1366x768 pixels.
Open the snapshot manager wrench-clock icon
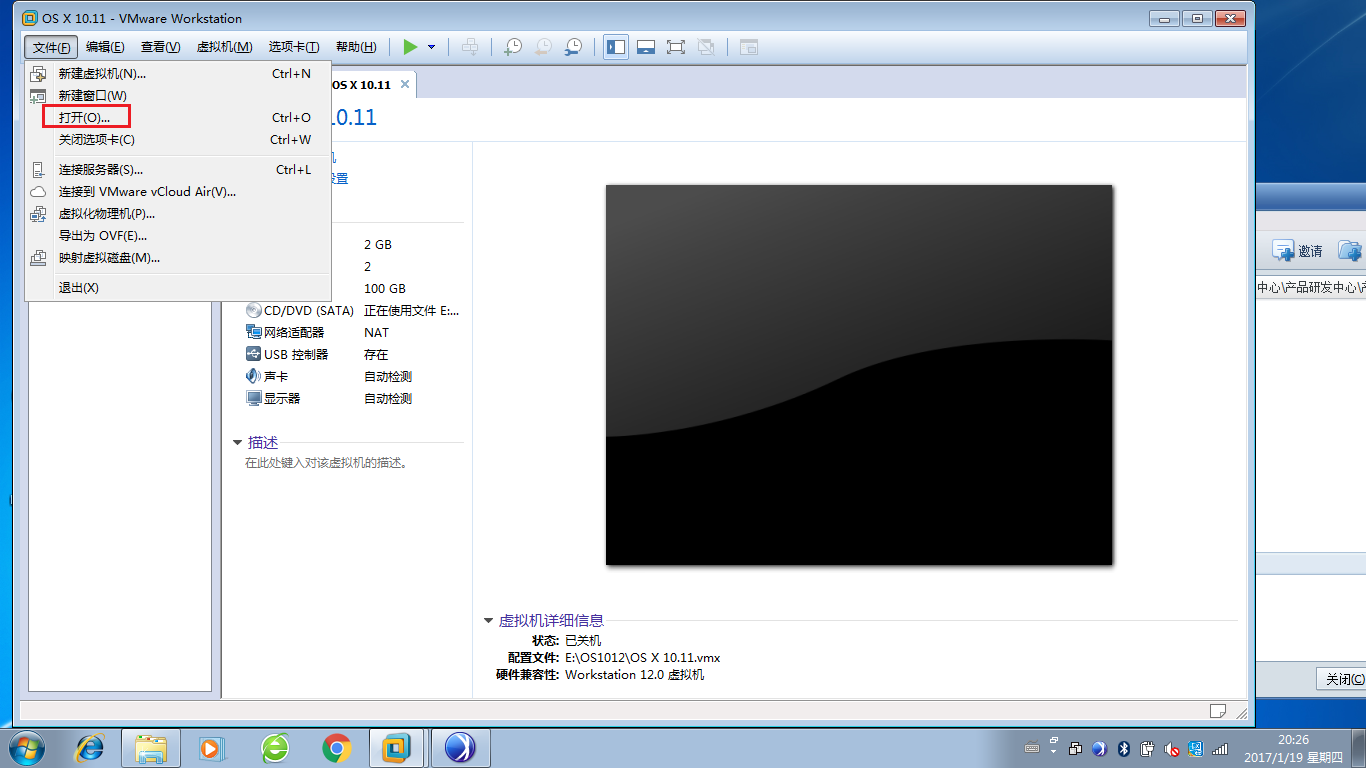(x=573, y=47)
